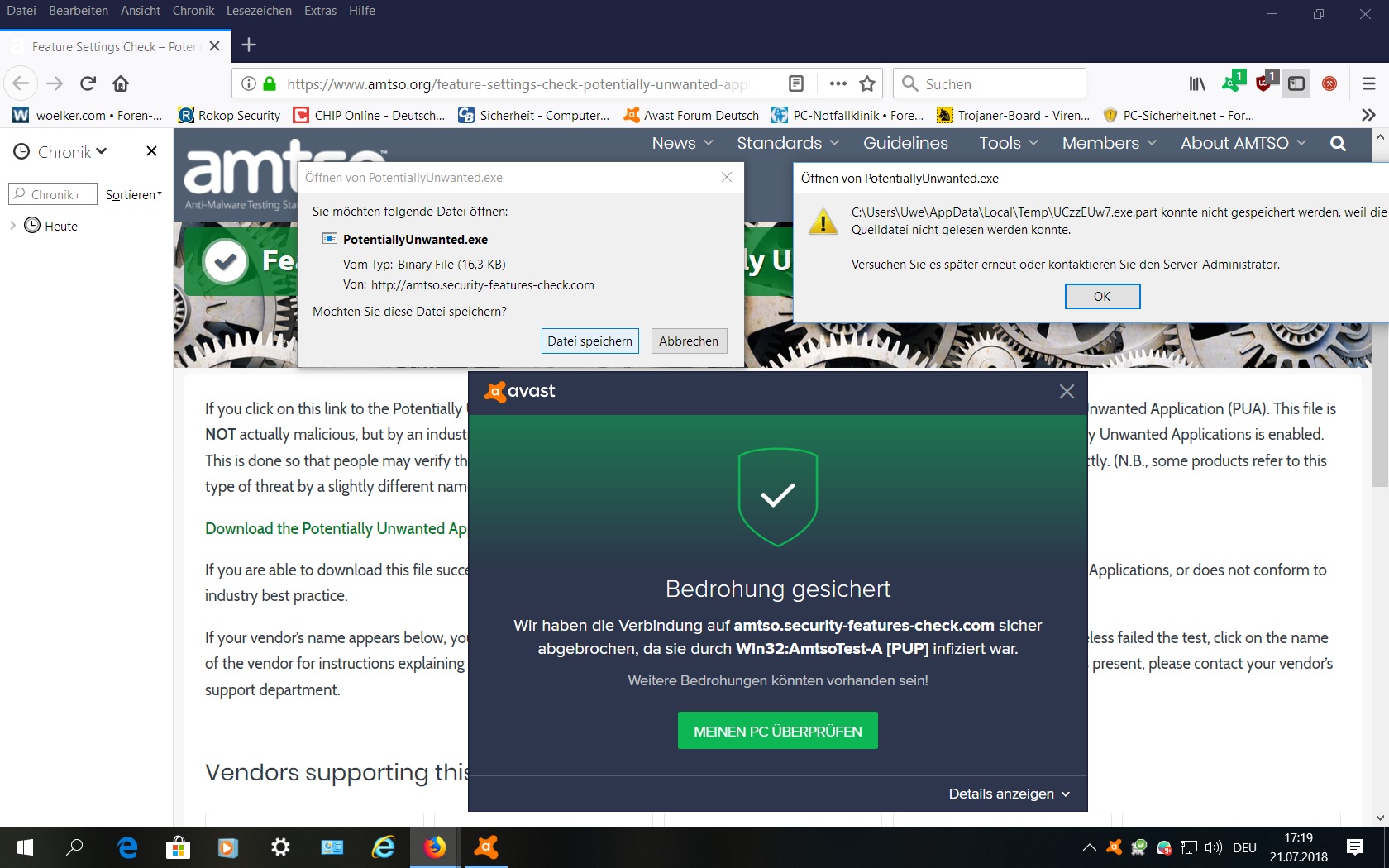
Task: Open the Datei menu
Action: pos(21,11)
